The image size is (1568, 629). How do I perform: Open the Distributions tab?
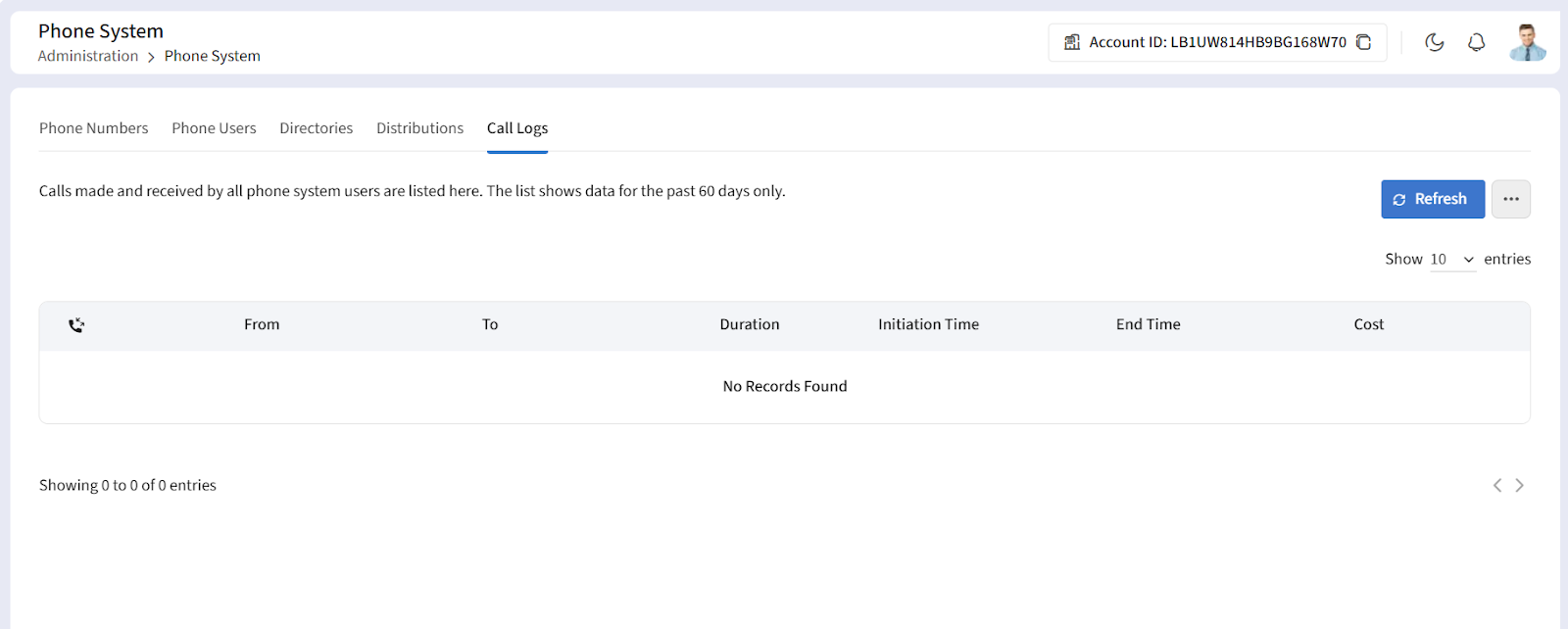click(x=419, y=128)
